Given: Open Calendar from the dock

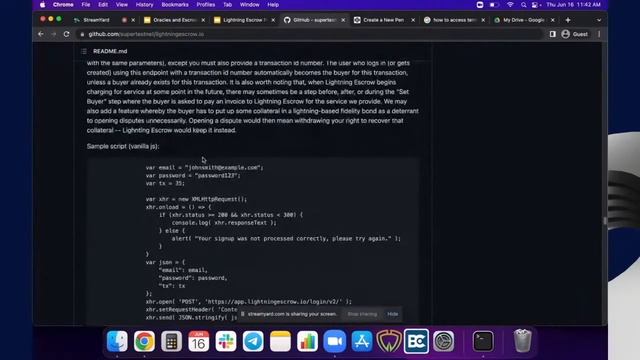Looking at the screenshot, I should pos(199,341).
